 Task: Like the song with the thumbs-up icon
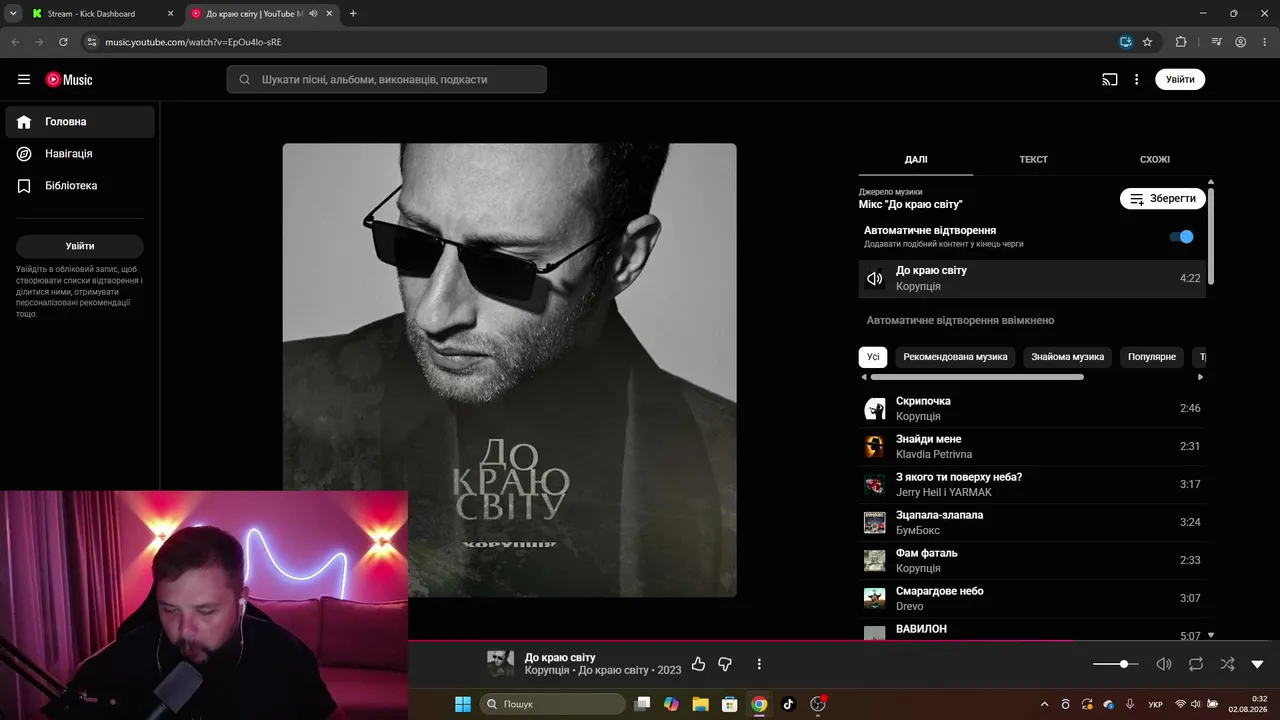tap(698, 664)
